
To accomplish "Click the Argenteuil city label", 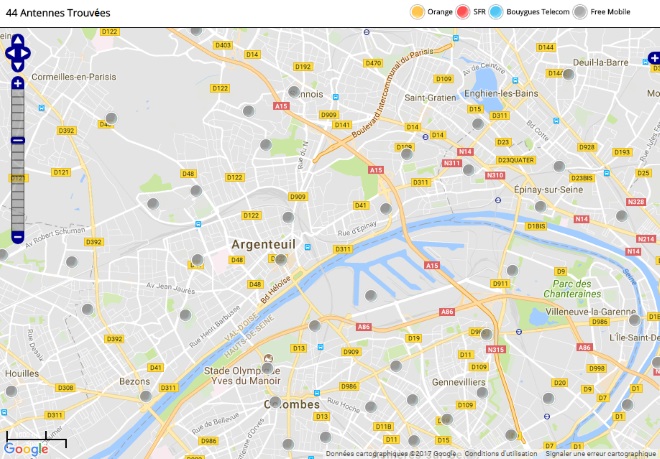I will (x=263, y=244).
